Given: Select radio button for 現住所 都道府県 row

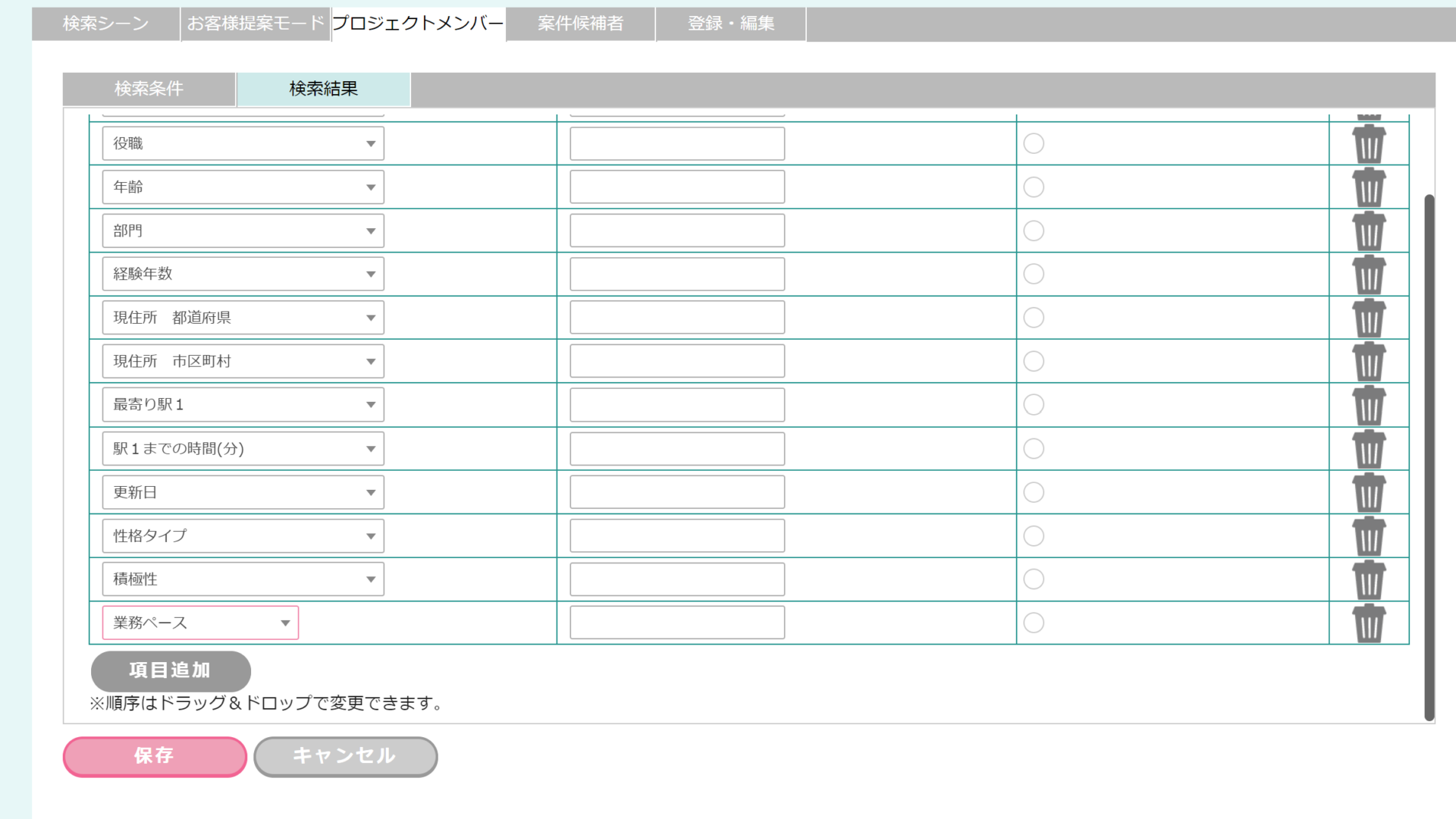Looking at the screenshot, I should pos(1034,318).
